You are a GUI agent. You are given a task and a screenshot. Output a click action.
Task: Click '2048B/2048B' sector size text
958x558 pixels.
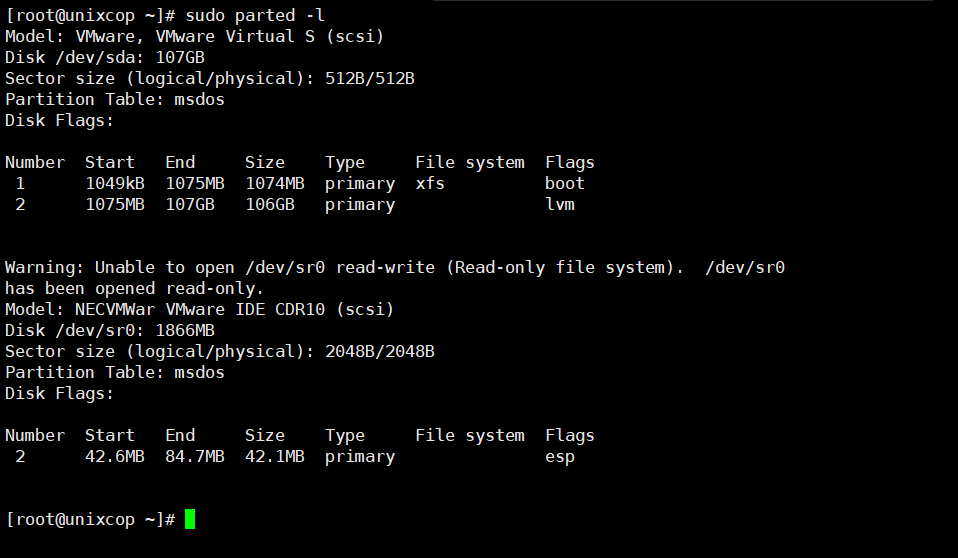click(379, 351)
